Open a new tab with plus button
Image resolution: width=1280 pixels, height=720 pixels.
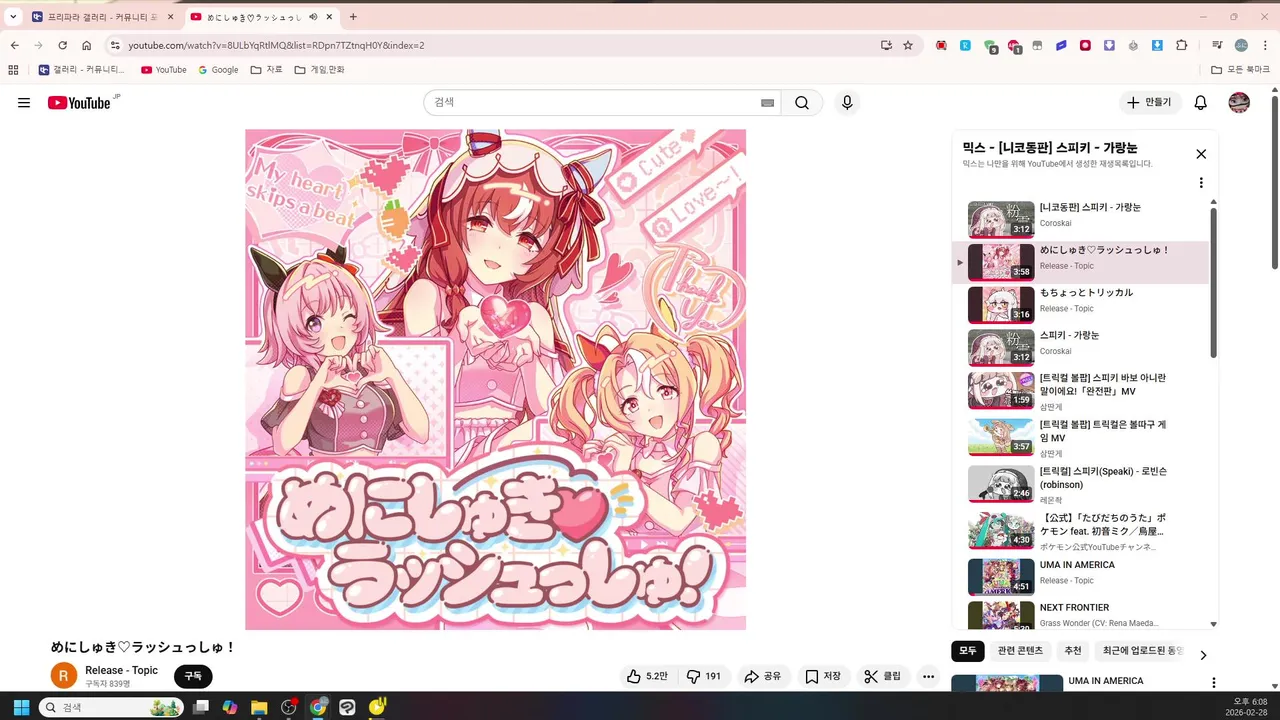coord(353,17)
